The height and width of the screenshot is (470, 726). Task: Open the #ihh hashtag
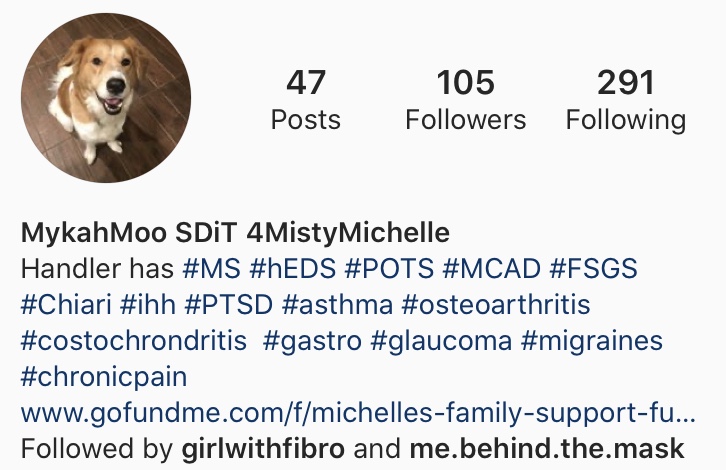(x=148, y=305)
